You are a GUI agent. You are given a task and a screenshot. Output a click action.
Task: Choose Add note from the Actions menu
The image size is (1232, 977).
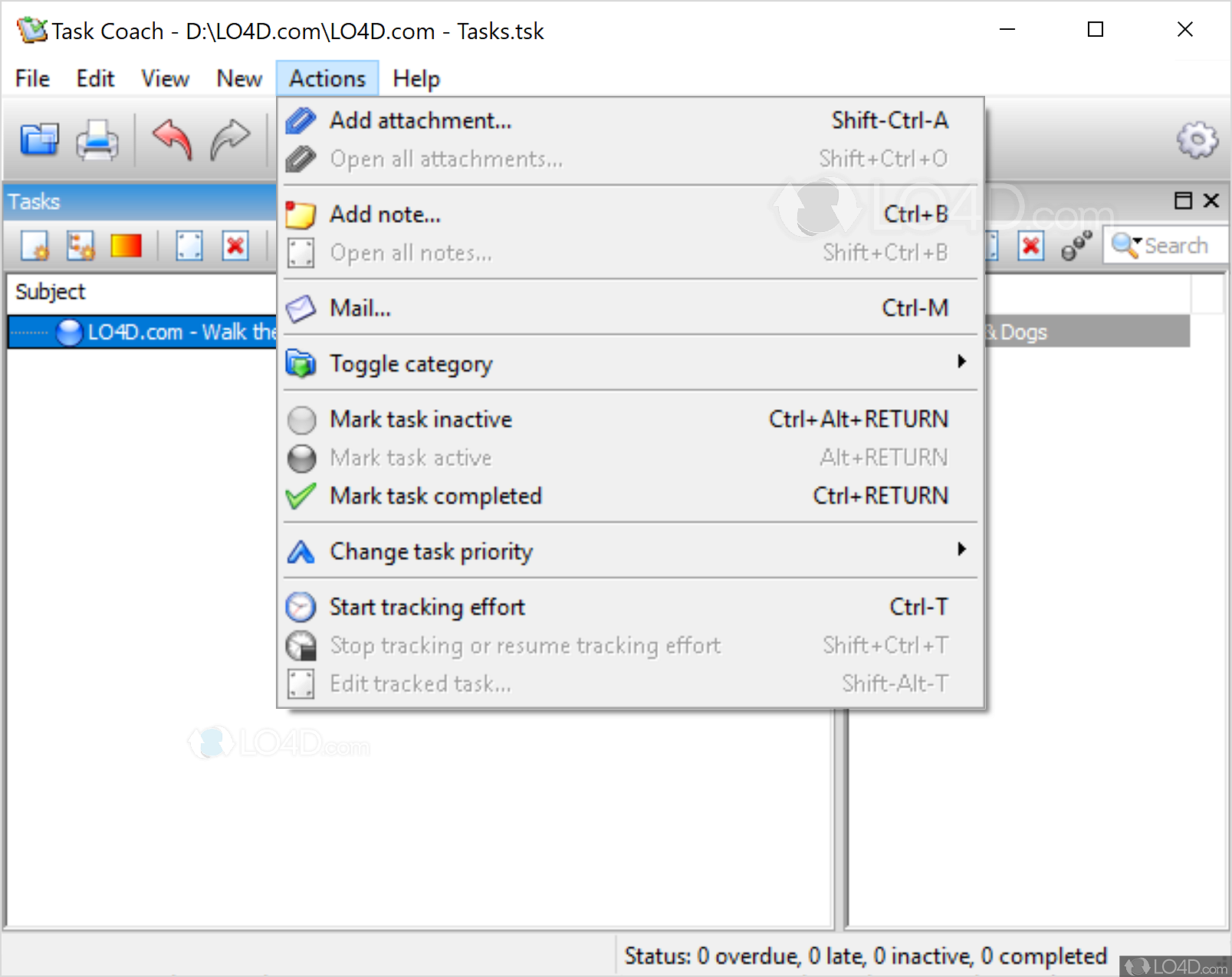click(x=385, y=215)
